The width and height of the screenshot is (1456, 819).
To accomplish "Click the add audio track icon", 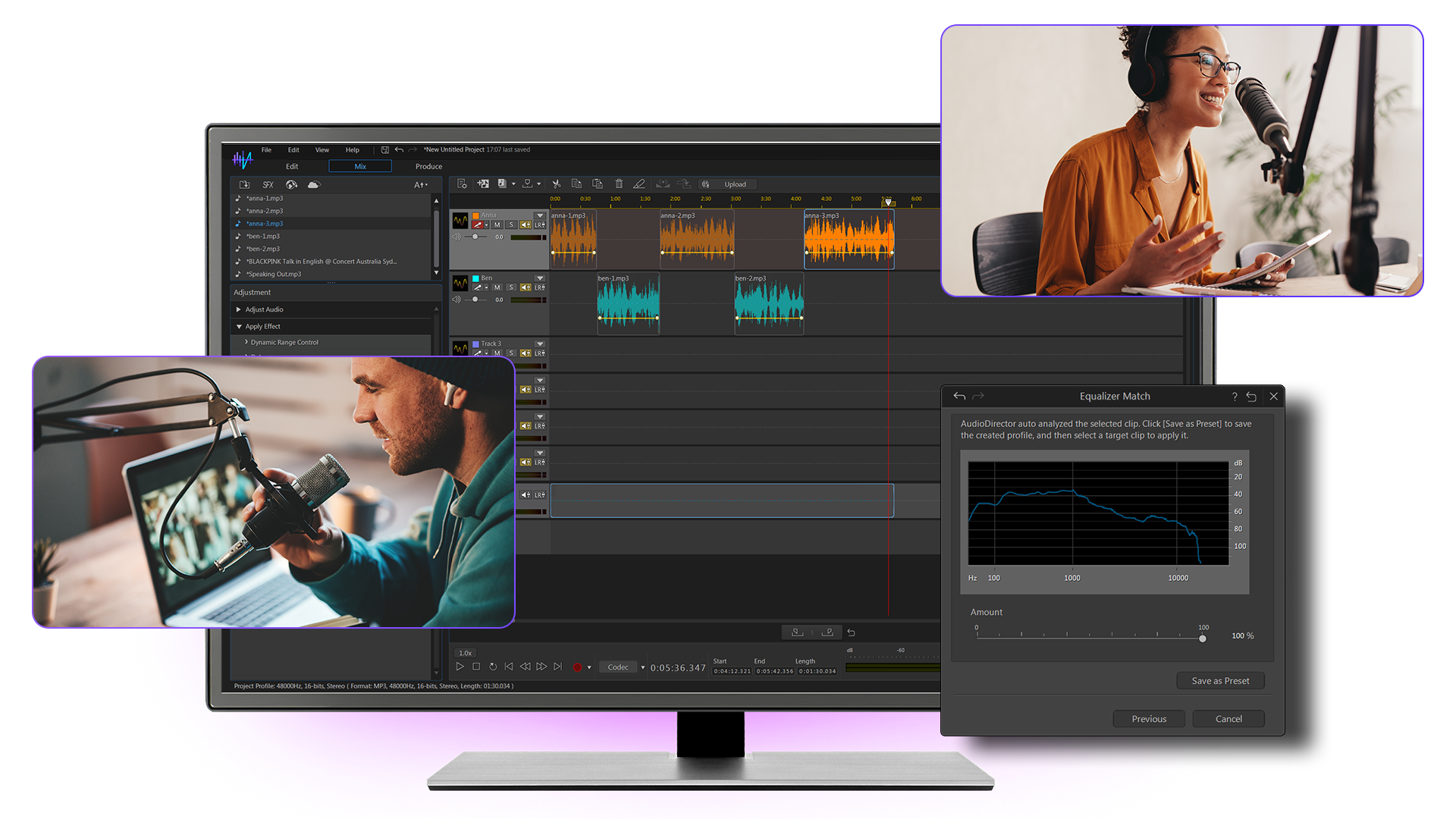I will (483, 184).
